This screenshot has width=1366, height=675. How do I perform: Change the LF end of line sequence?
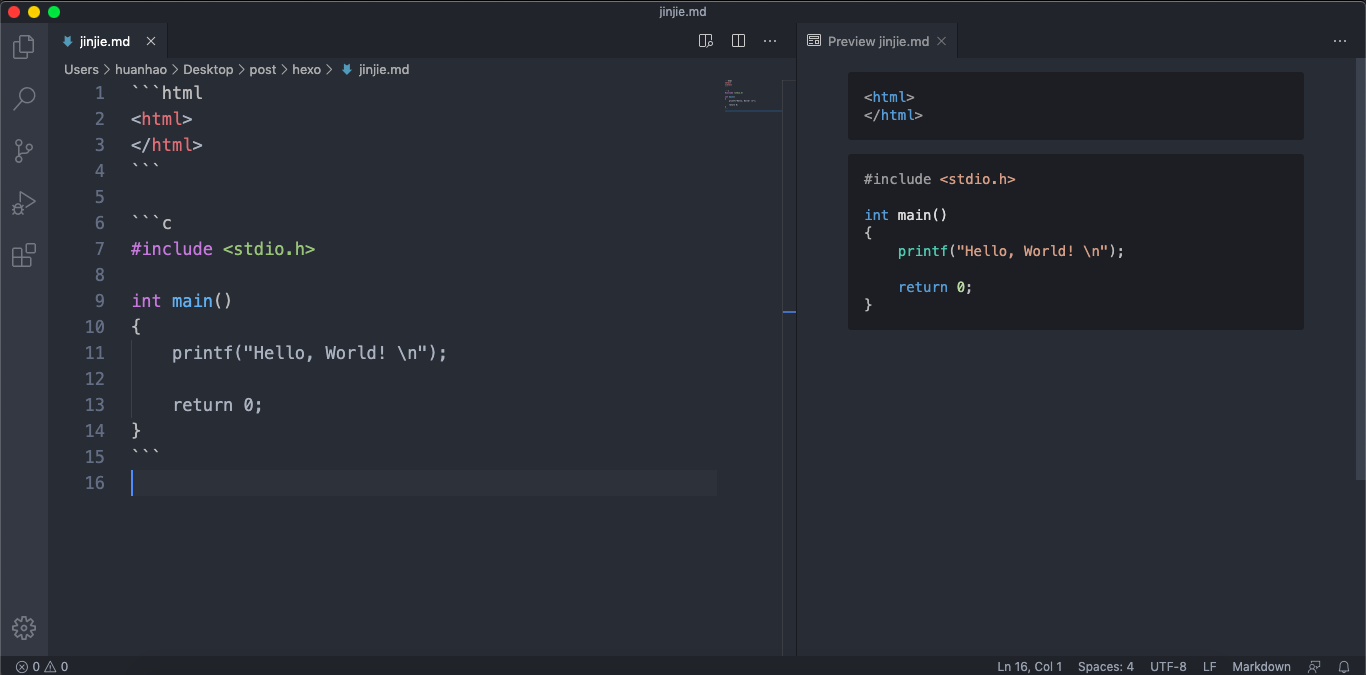pos(1210,666)
